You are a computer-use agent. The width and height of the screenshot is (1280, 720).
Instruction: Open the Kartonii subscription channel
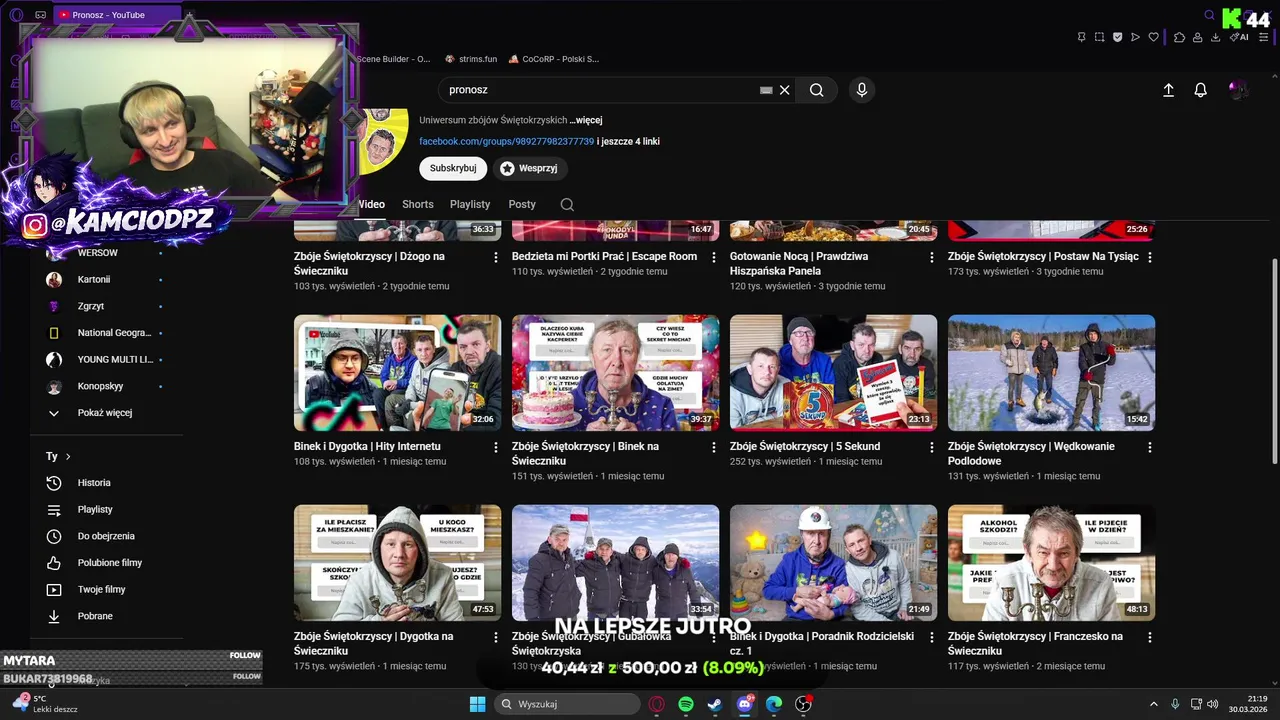pos(94,280)
